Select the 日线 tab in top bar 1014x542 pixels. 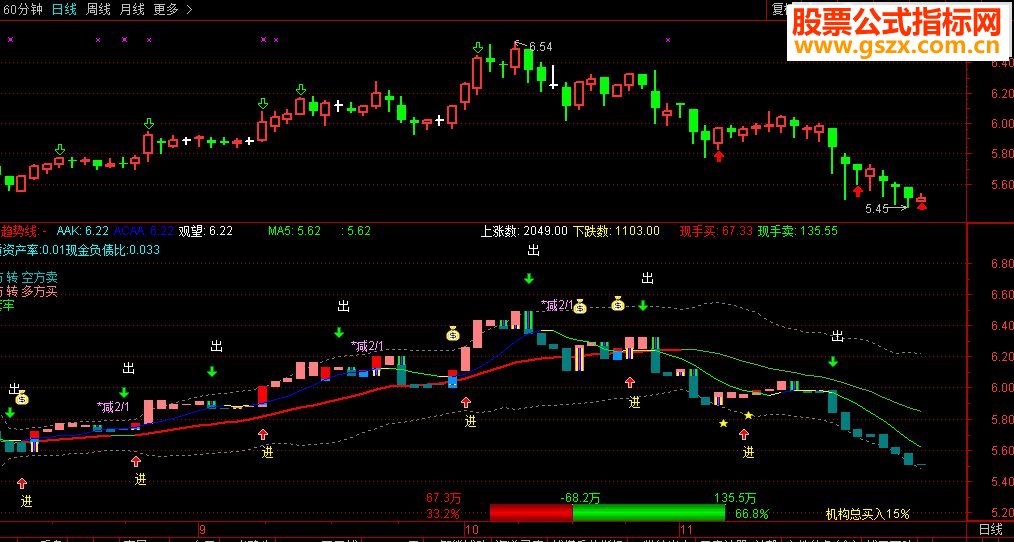click(64, 9)
